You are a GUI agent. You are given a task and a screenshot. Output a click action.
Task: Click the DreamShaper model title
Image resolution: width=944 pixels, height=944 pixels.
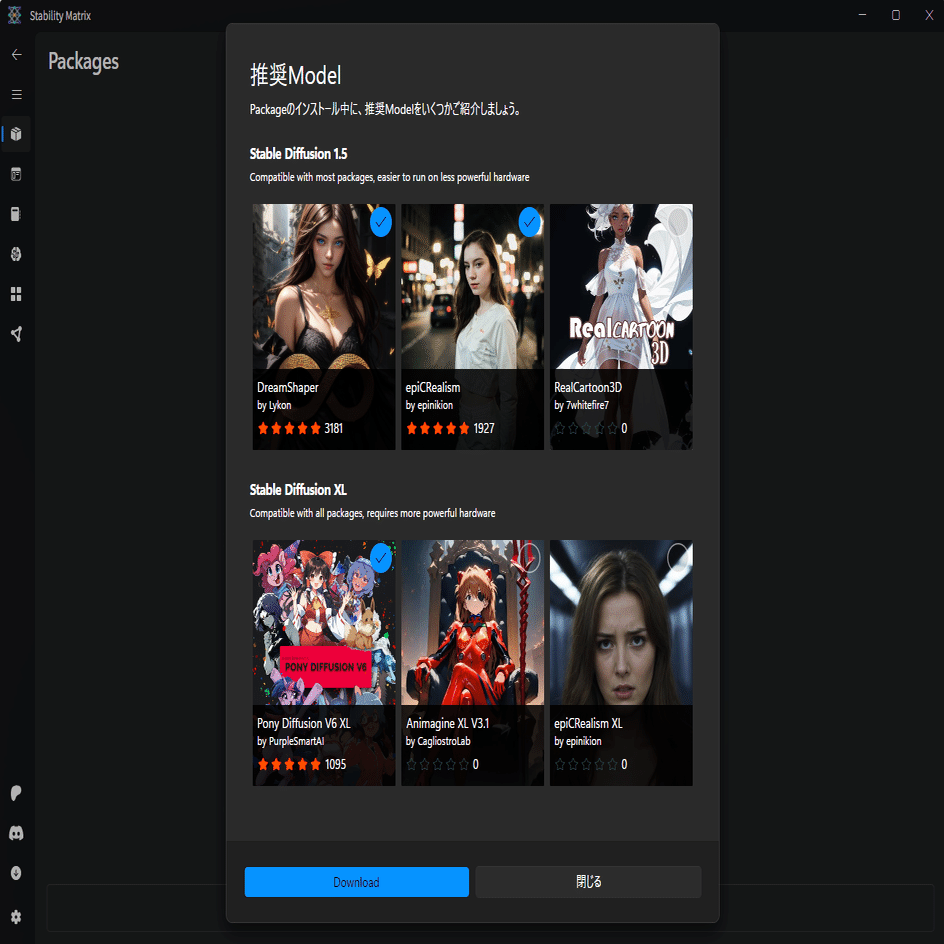click(288, 387)
